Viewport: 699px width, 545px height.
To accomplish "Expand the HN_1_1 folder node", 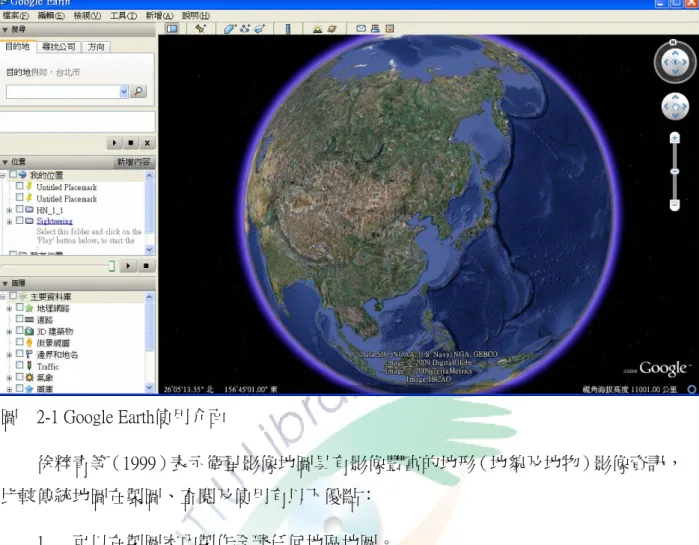I will tap(9, 210).
